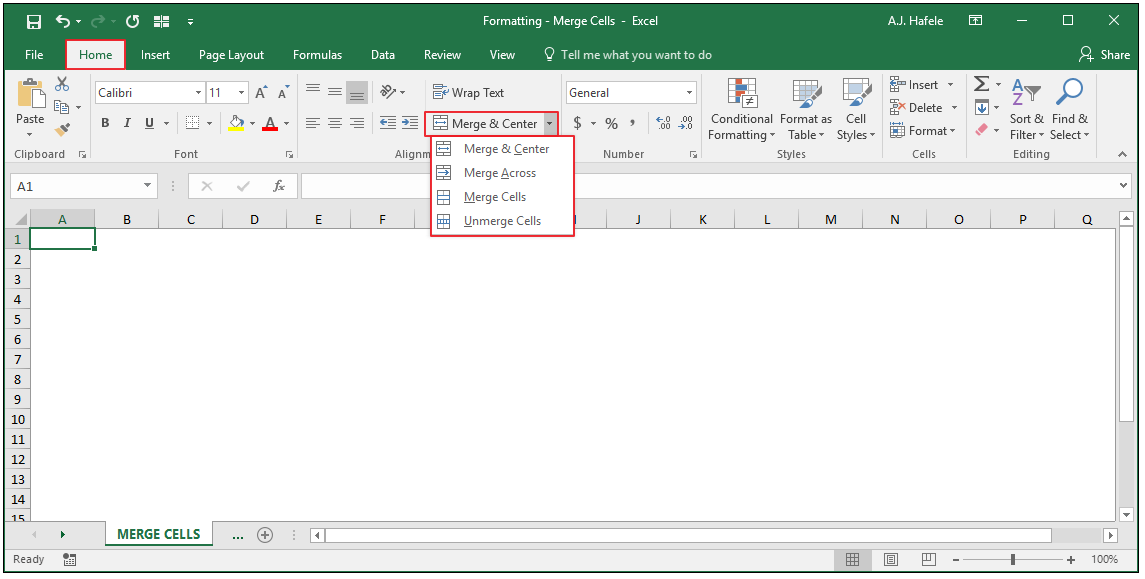The height and width of the screenshot is (579, 1145).
Task: Apply bottom align to cell contents
Action: [356, 93]
